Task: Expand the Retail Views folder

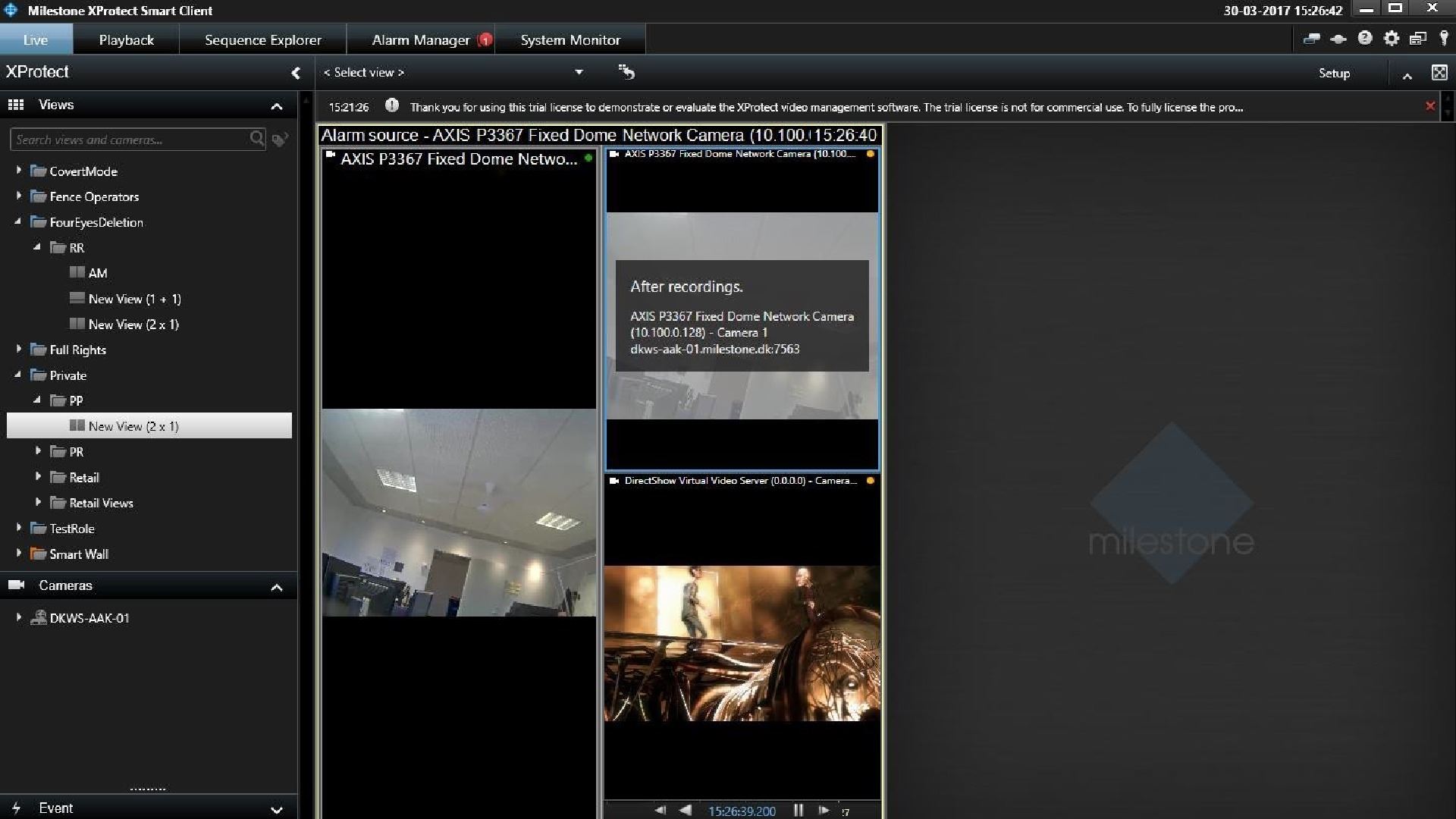Action: point(38,503)
